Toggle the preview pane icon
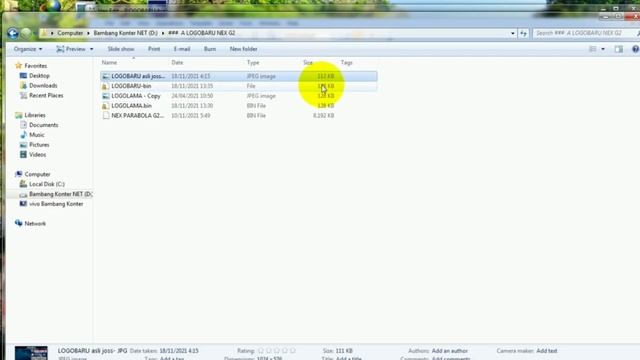The height and width of the screenshot is (360, 640). click(619, 49)
